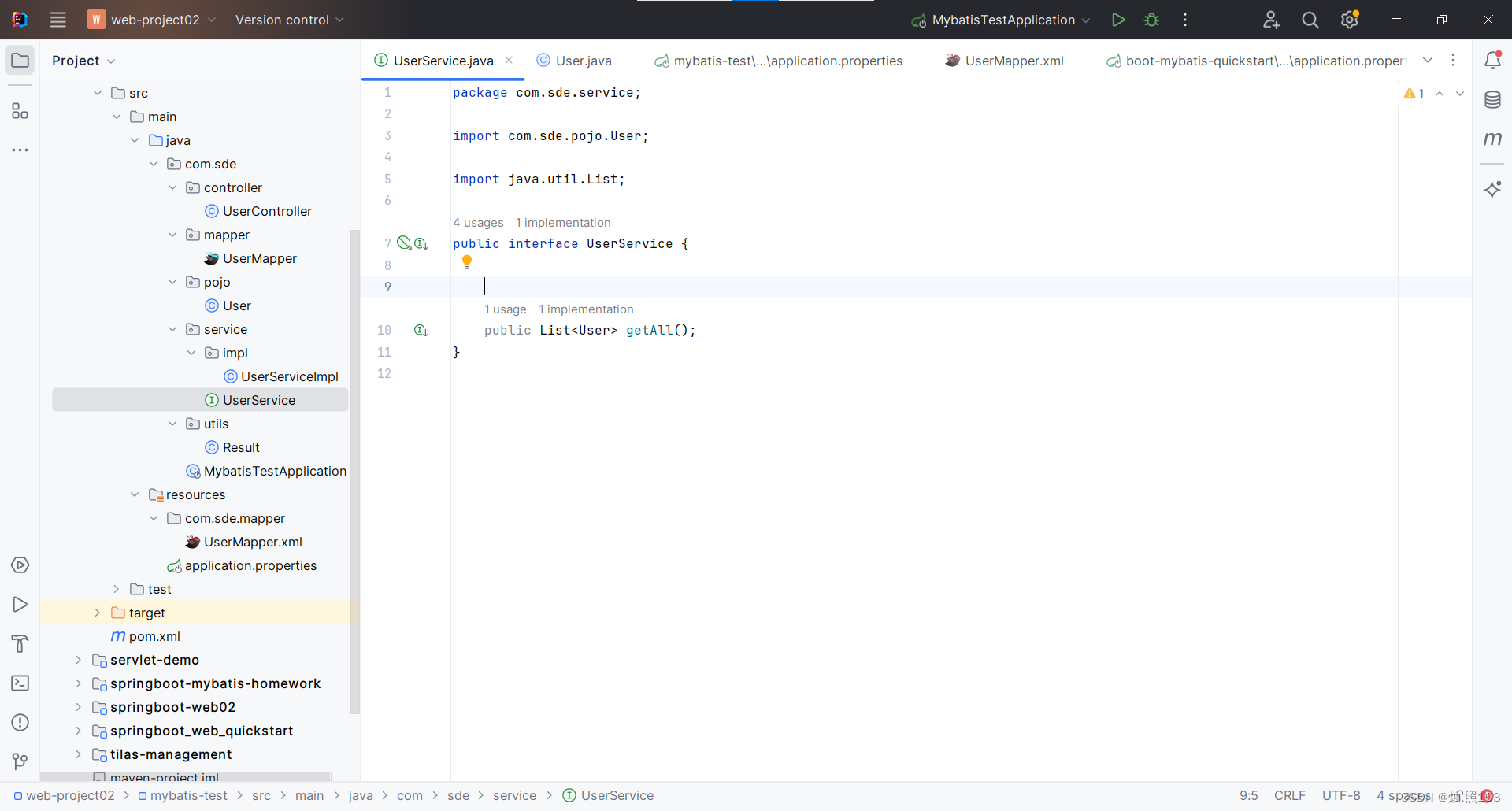1512x811 pixels.
Task: Open pom.xml in the project tree
Action: pos(154,636)
